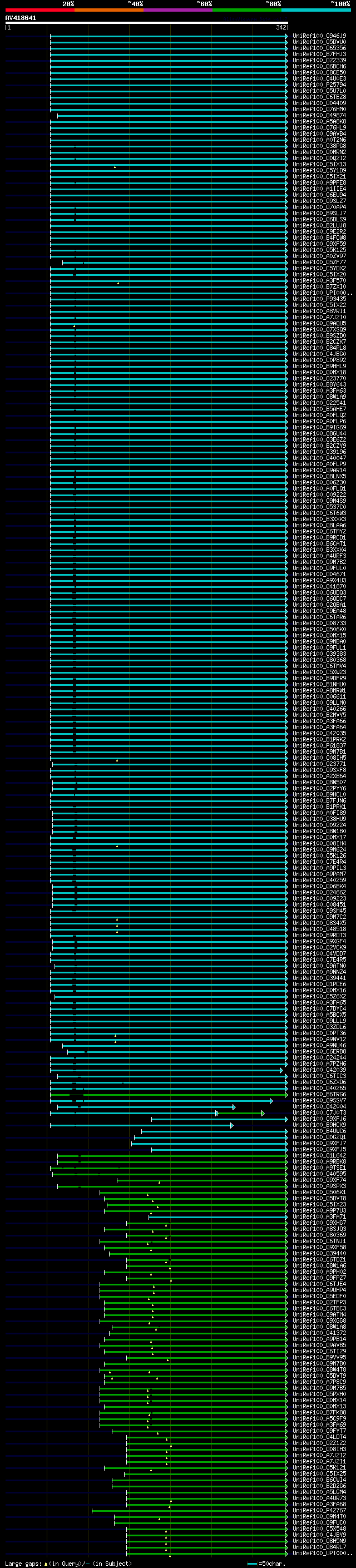Select hit UniRef100_B4UWC6

319,1131
